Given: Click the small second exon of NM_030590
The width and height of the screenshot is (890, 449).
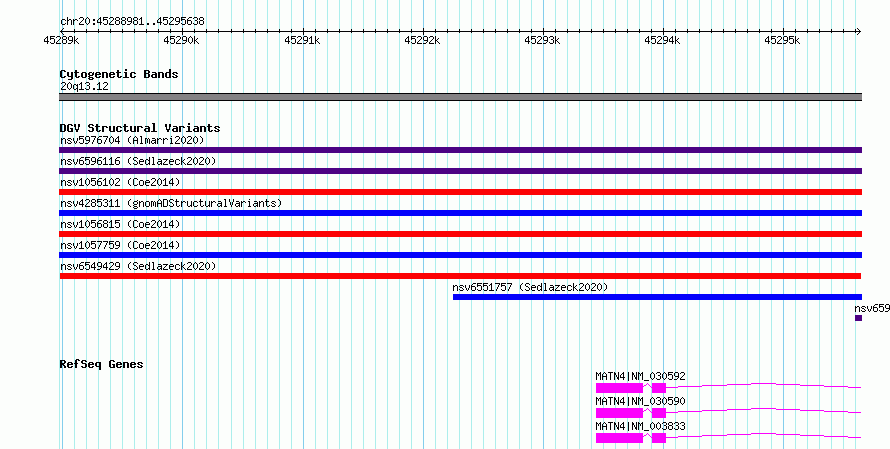Looking at the screenshot, I should click(x=658, y=413).
